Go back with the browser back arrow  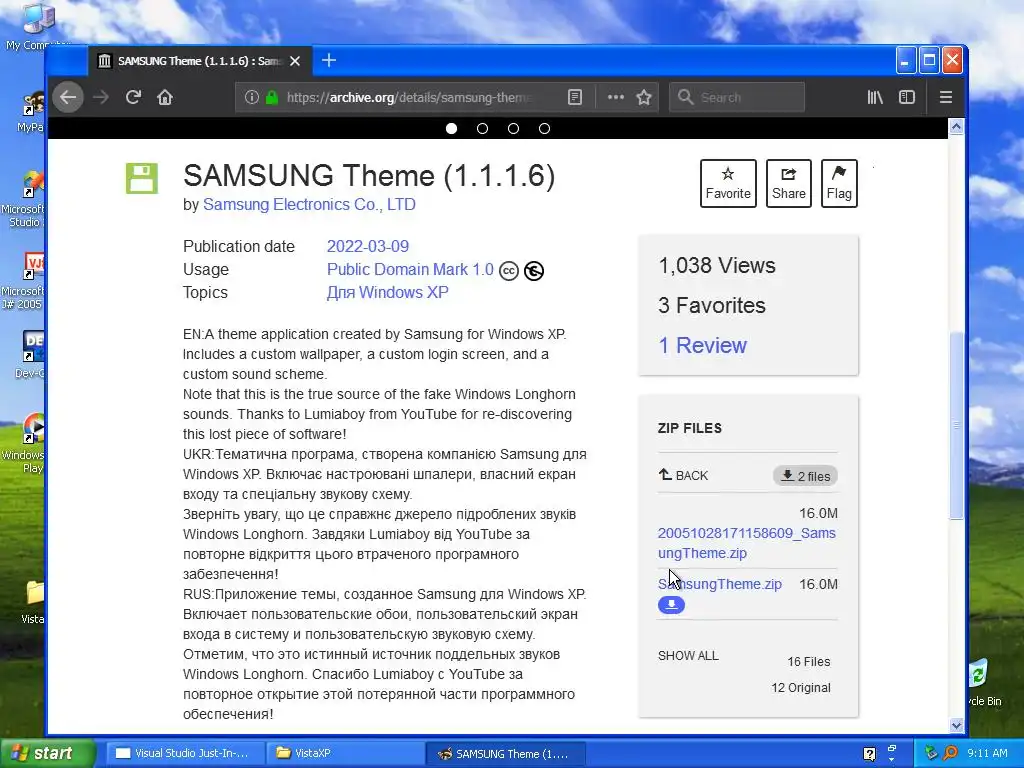[68, 97]
